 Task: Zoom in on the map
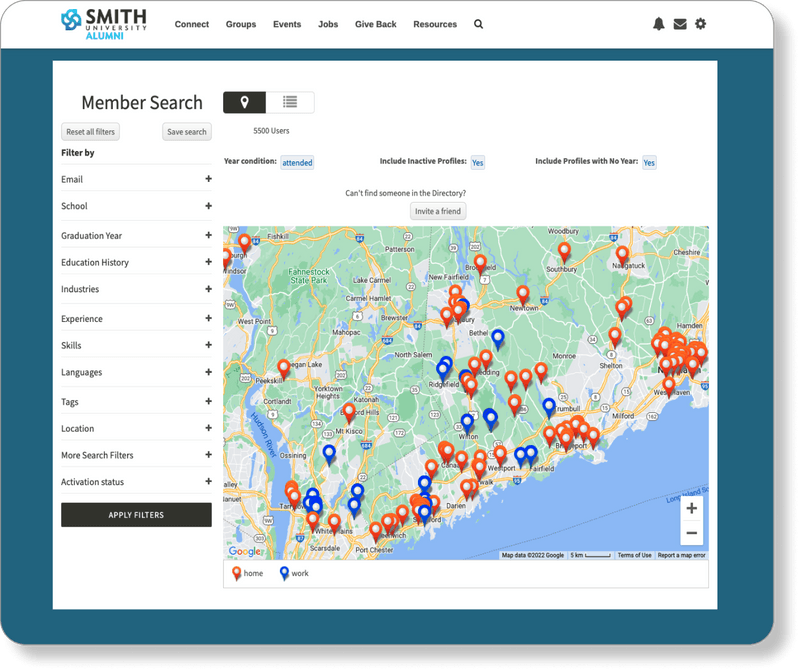(x=692, y=510)
